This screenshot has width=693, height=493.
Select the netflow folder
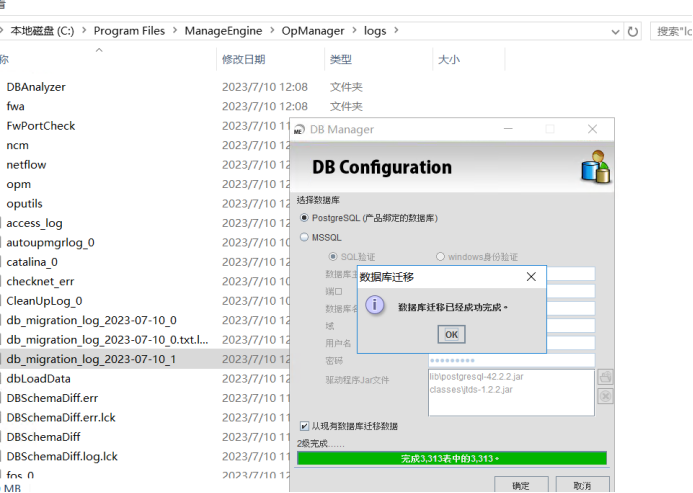(x=26, y=165)
